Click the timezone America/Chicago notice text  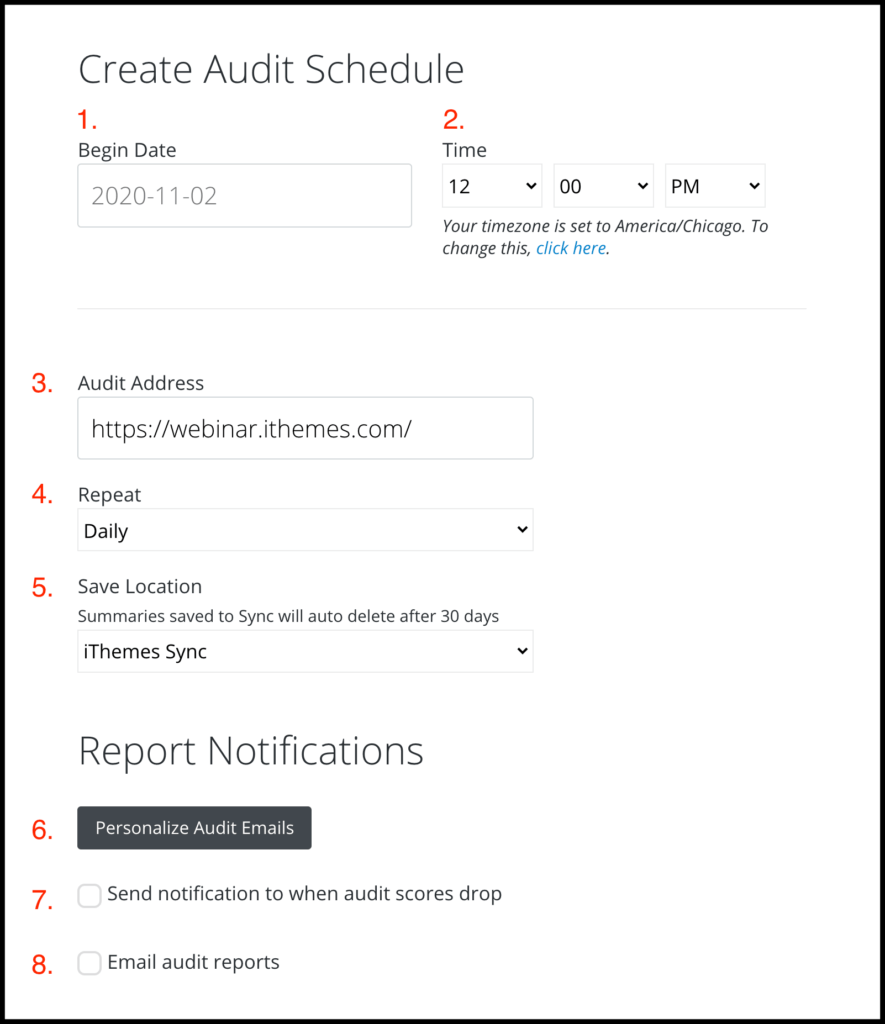[x=605, y=237]
